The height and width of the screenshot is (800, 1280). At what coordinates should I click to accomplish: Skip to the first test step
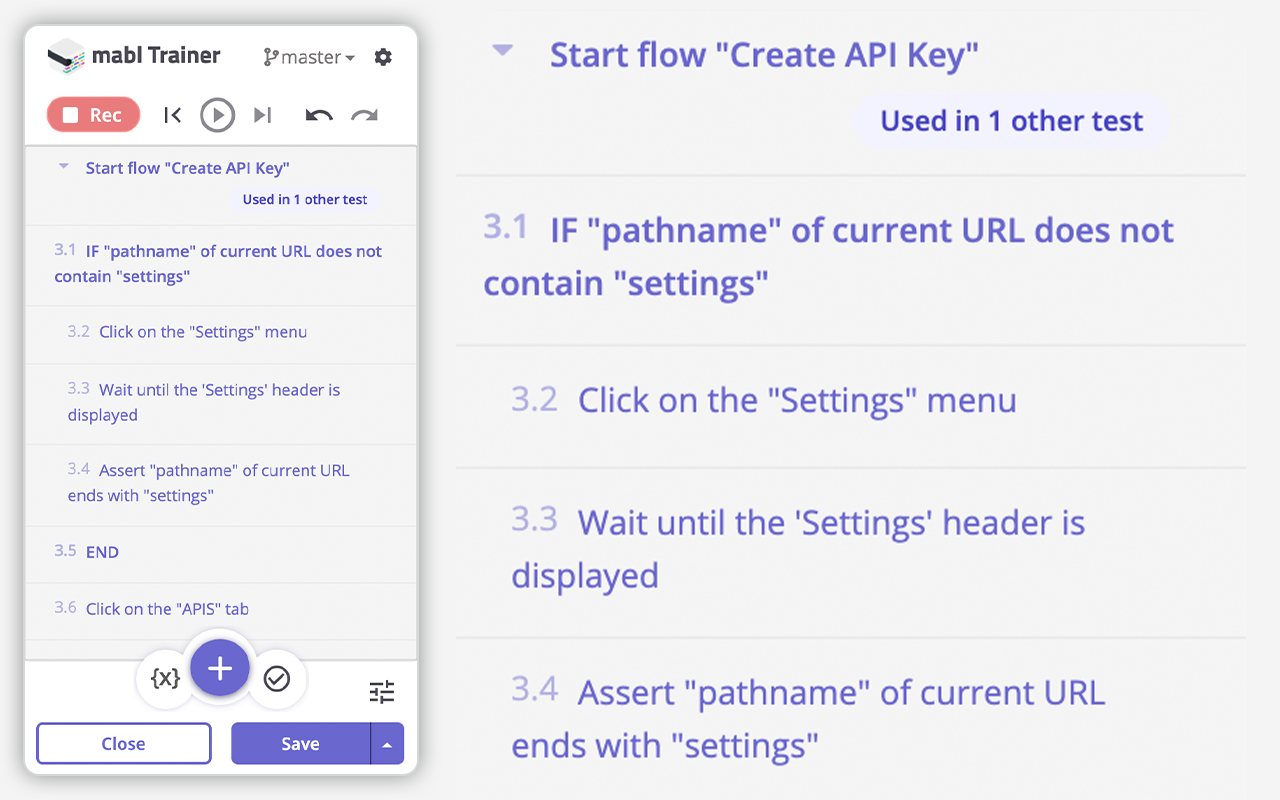172,114
